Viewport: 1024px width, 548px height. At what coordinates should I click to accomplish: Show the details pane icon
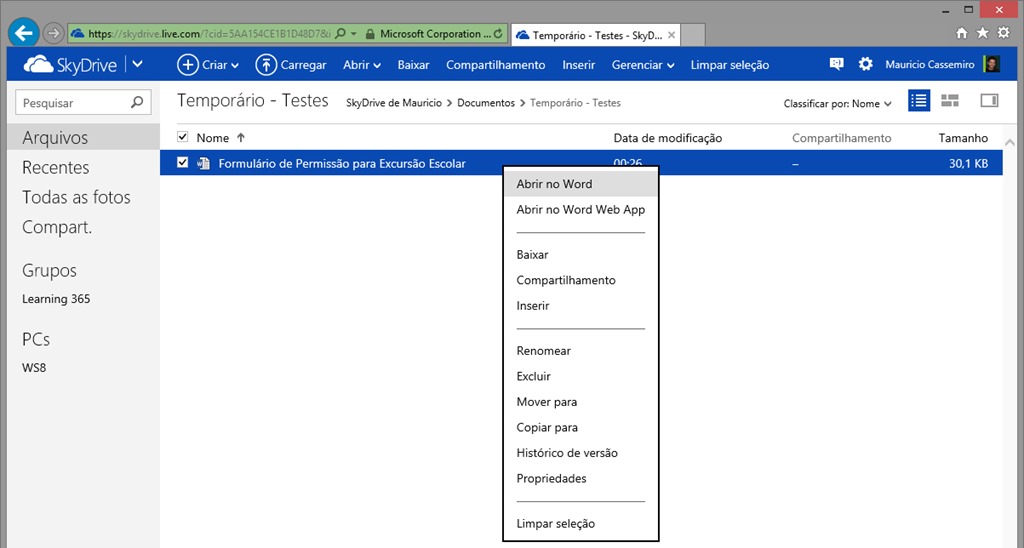pyautogui.click(x=989, y=101)
